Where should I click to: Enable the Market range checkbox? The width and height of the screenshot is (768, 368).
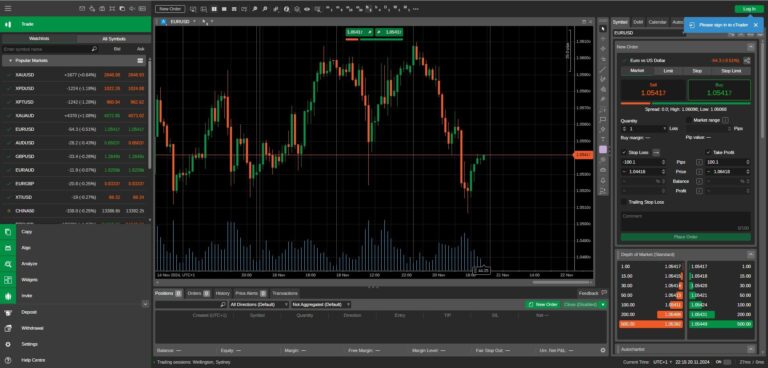coord(689,120)
